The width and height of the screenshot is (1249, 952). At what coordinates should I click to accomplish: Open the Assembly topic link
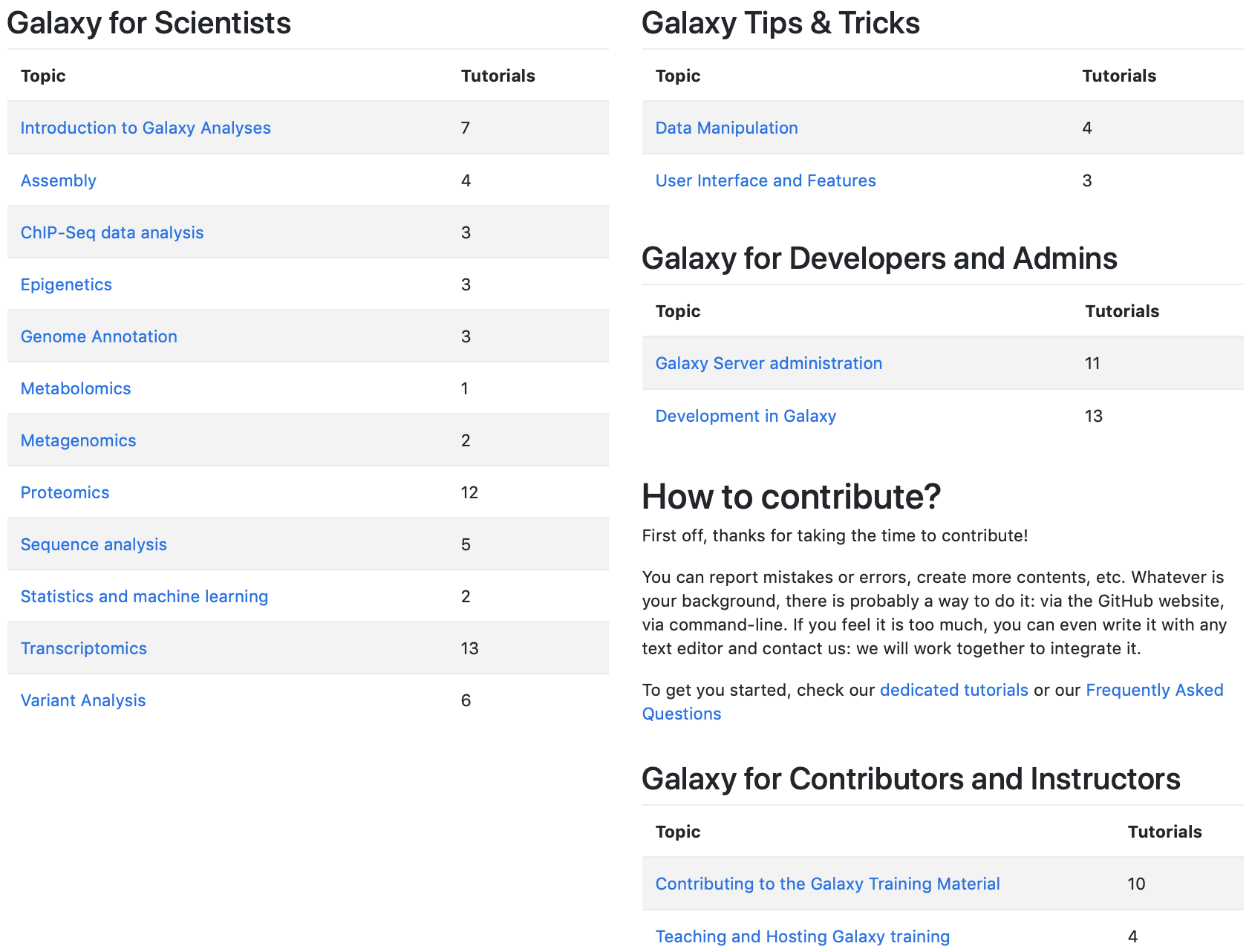point(59,180)
